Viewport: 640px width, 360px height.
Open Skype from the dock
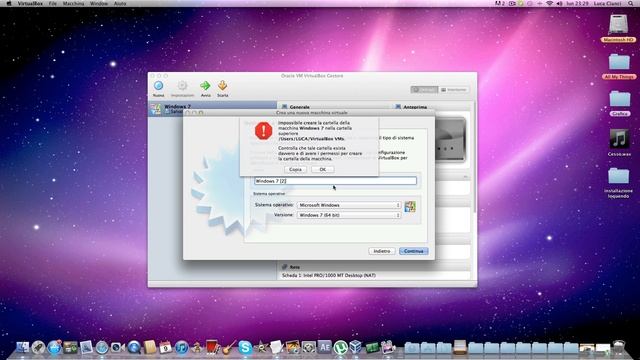click(x=245, y=347)
